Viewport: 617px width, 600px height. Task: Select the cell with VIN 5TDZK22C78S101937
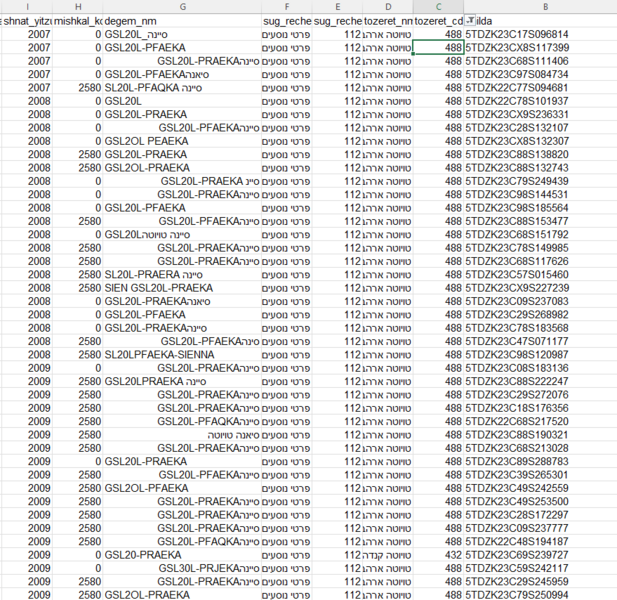[x=540, y=101]
